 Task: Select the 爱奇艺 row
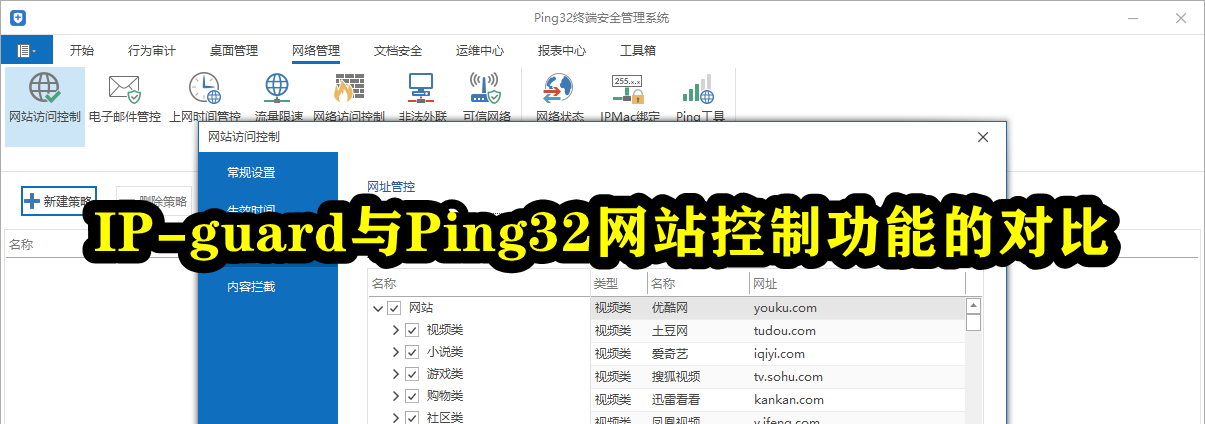click(778, 354)
